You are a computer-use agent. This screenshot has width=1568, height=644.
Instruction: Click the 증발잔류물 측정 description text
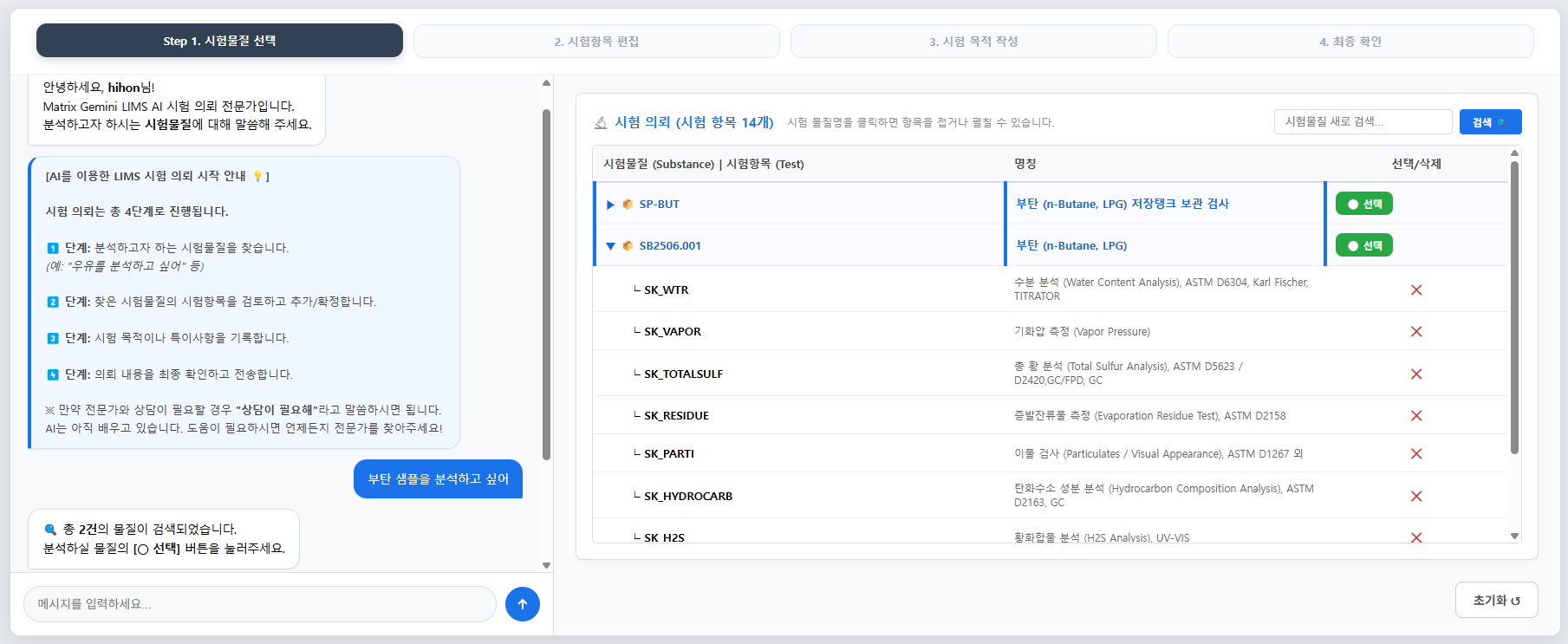coord(1149,416)
